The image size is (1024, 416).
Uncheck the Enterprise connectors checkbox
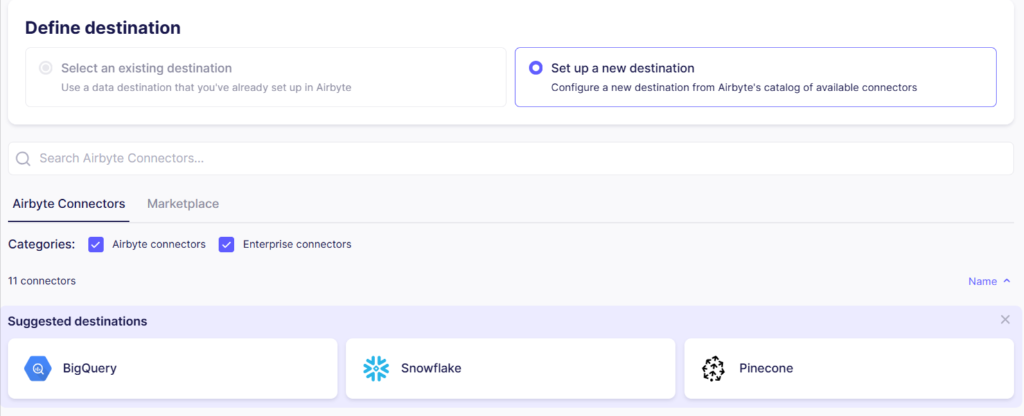coord(227,244)
